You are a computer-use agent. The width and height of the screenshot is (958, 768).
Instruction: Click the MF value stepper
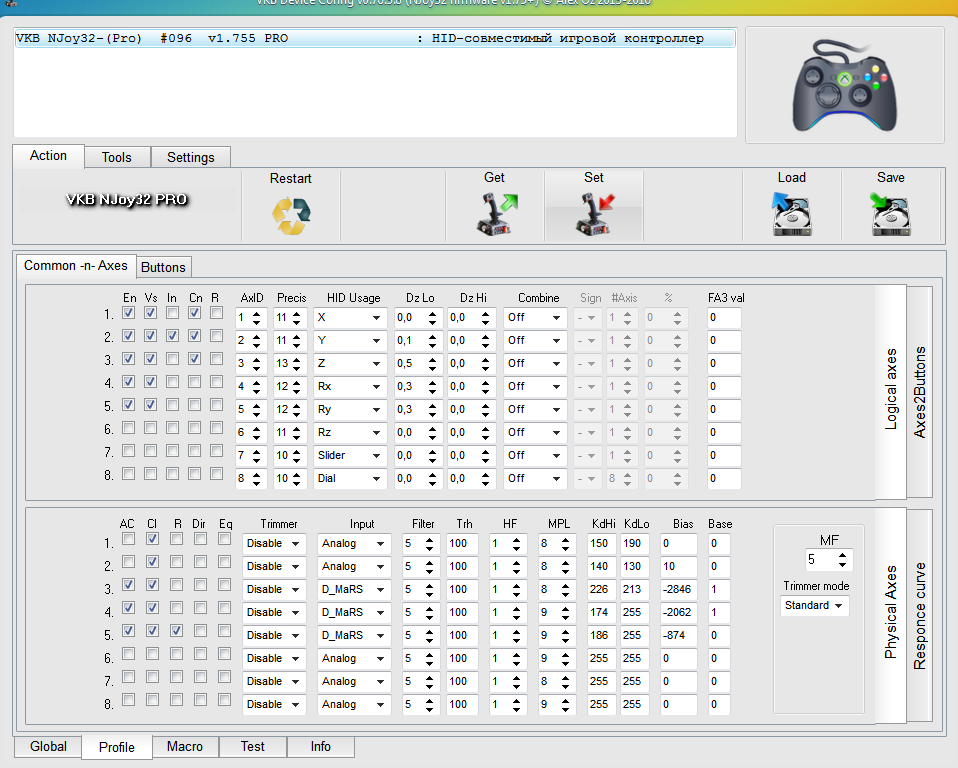point(843,560)
